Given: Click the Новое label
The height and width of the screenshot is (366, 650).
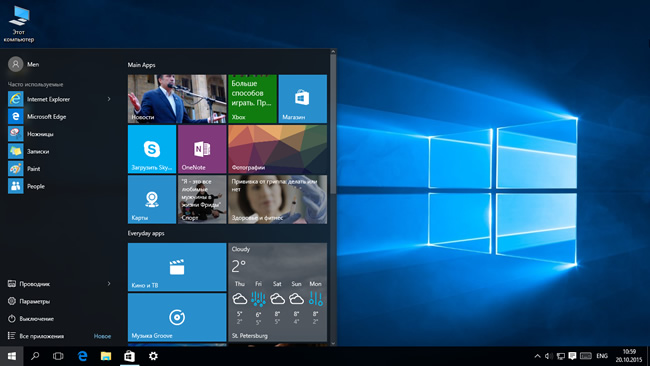Looking at the screenshot, I should click(x=102, y=336).
